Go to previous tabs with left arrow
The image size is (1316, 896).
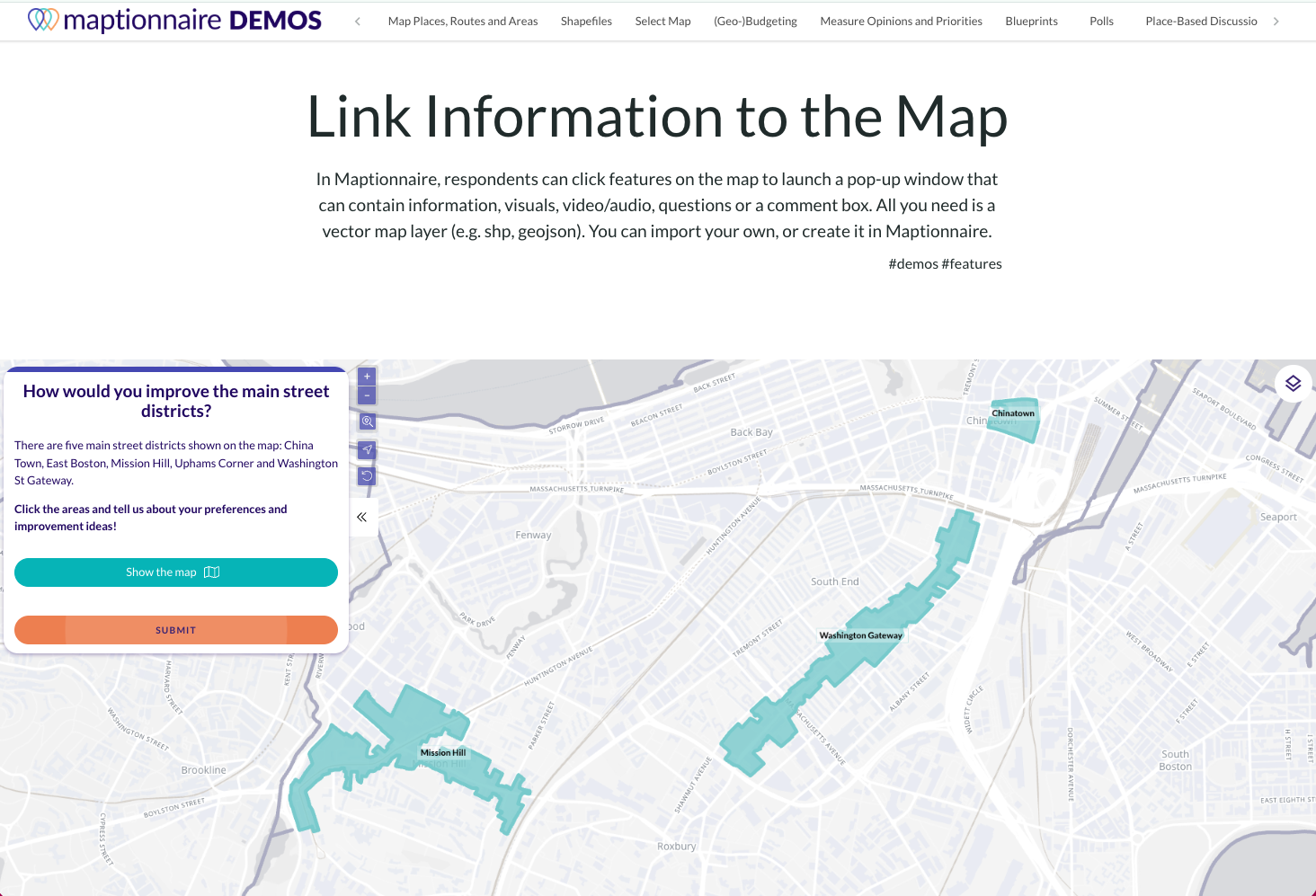(358, 21)
